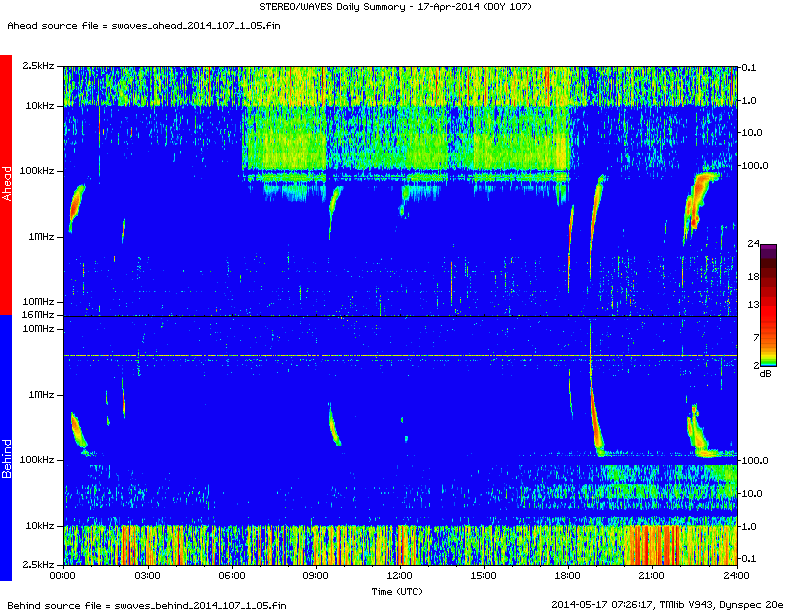Viewport: 792px width, 612px height.
Task: Click the 10.0 right-axis label of Behind panel
Action: 752,493
